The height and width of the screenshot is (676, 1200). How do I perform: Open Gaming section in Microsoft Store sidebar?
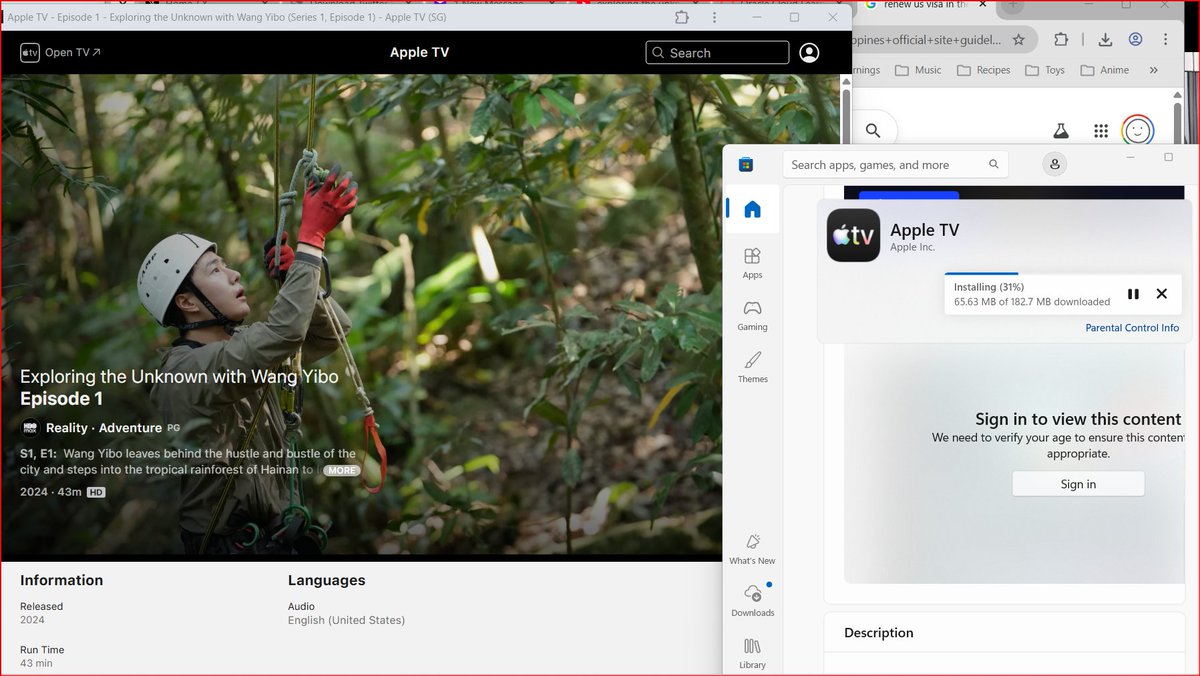pos(753,315)
